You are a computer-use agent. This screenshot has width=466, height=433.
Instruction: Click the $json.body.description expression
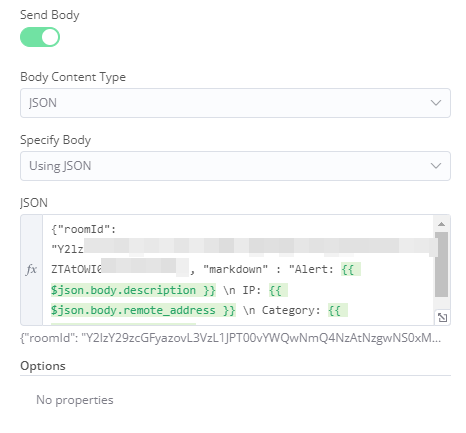[133, 290]
